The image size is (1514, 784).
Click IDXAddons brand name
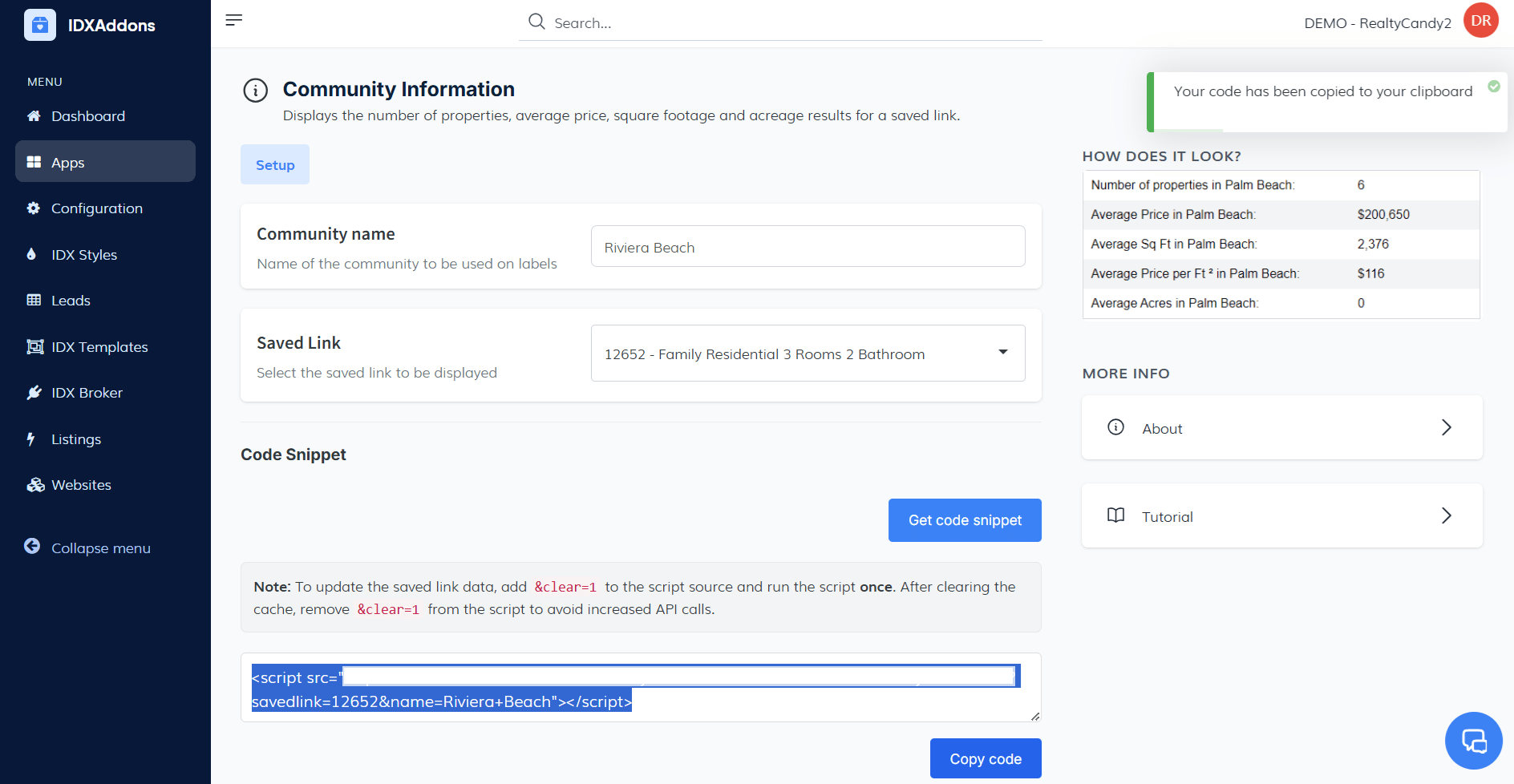[111, 25]
